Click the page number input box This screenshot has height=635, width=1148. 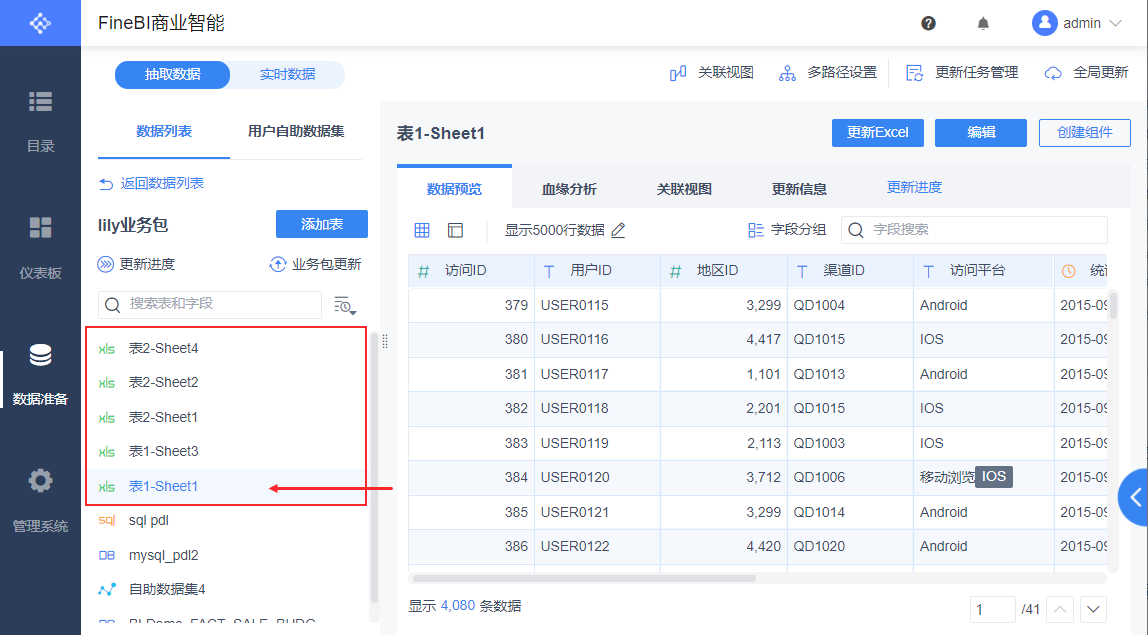click(993, 609)
